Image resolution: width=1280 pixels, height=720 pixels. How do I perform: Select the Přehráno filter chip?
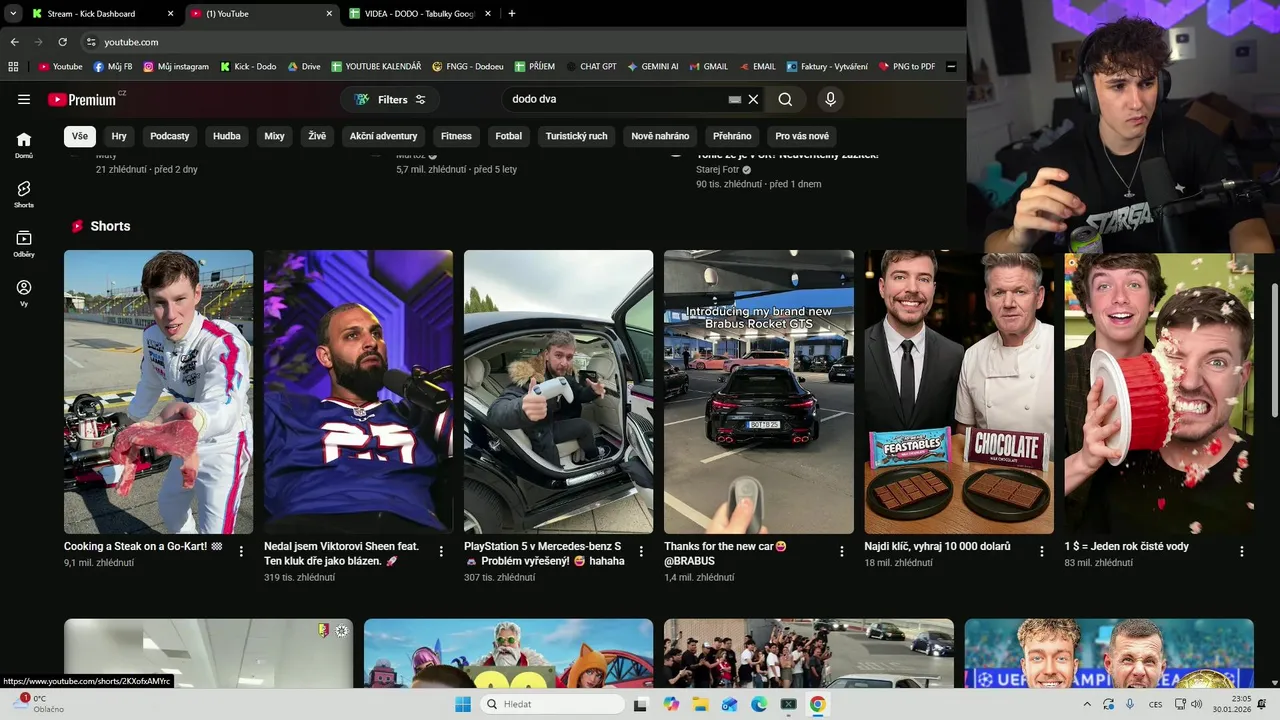732,136
